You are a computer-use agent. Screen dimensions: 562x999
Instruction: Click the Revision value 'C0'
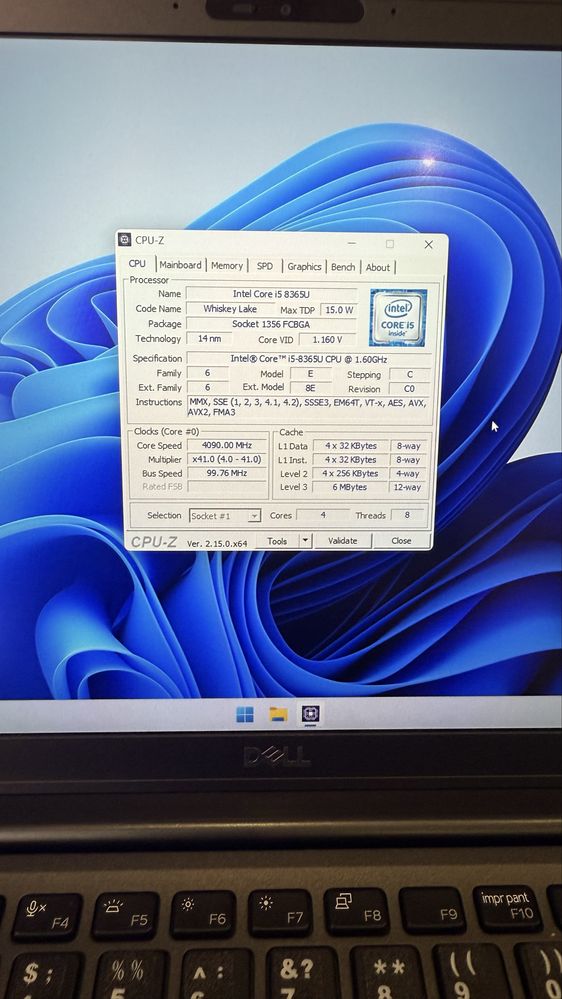pos(409,389)
